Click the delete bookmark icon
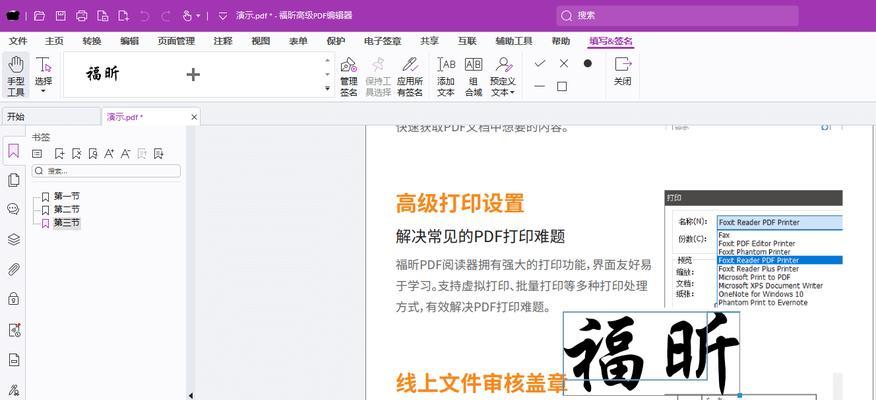 (x=77, y=154)
